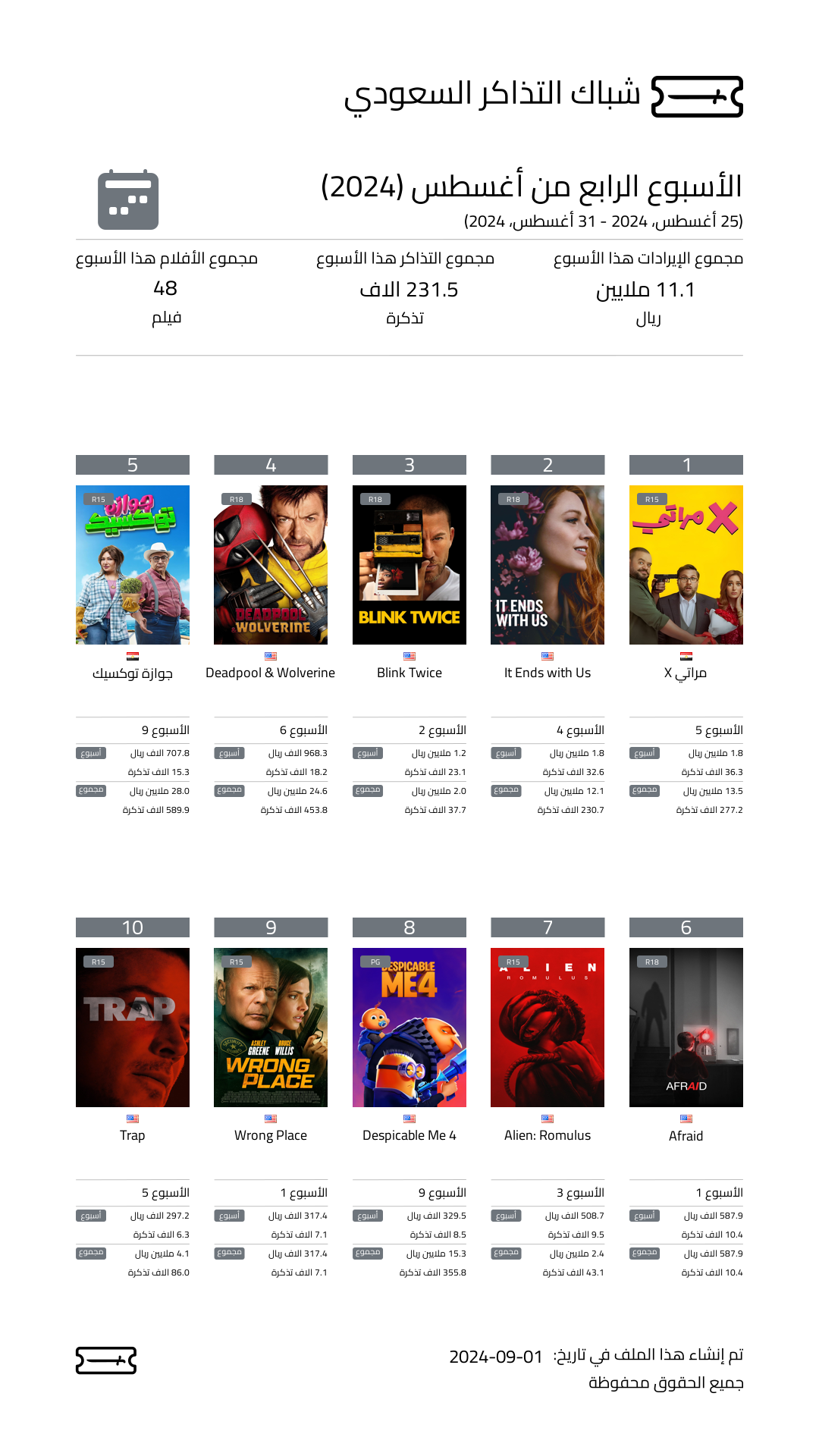The image size is (819, 1456).
Task: Click the weekly tag under Afraid stats
Action: click(645, 1216)
